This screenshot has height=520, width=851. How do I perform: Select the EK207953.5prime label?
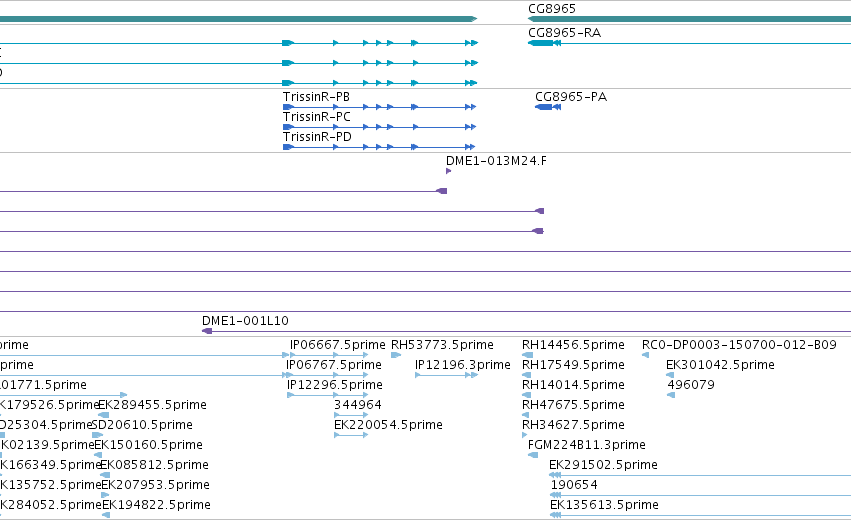[156, 486]
